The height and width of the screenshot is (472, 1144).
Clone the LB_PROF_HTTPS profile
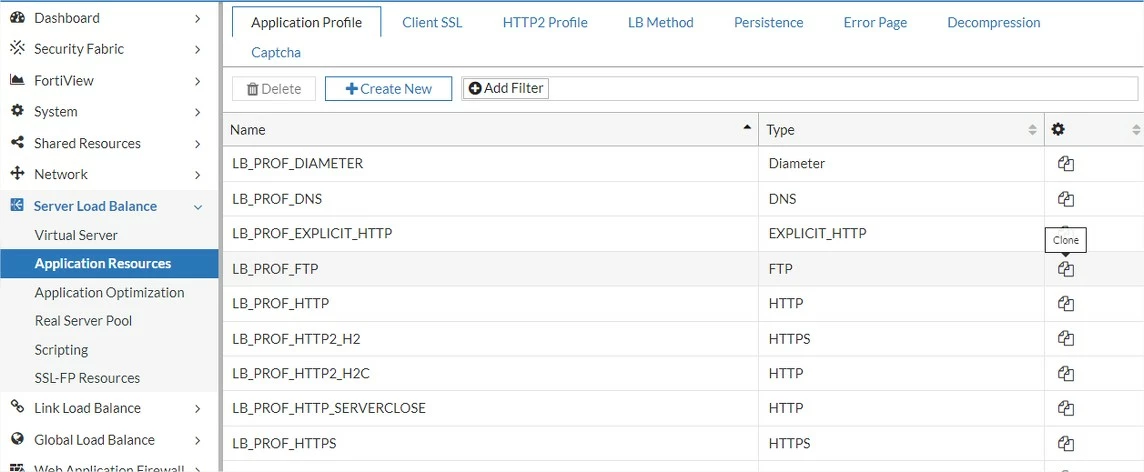click(x=1066, y=444)
